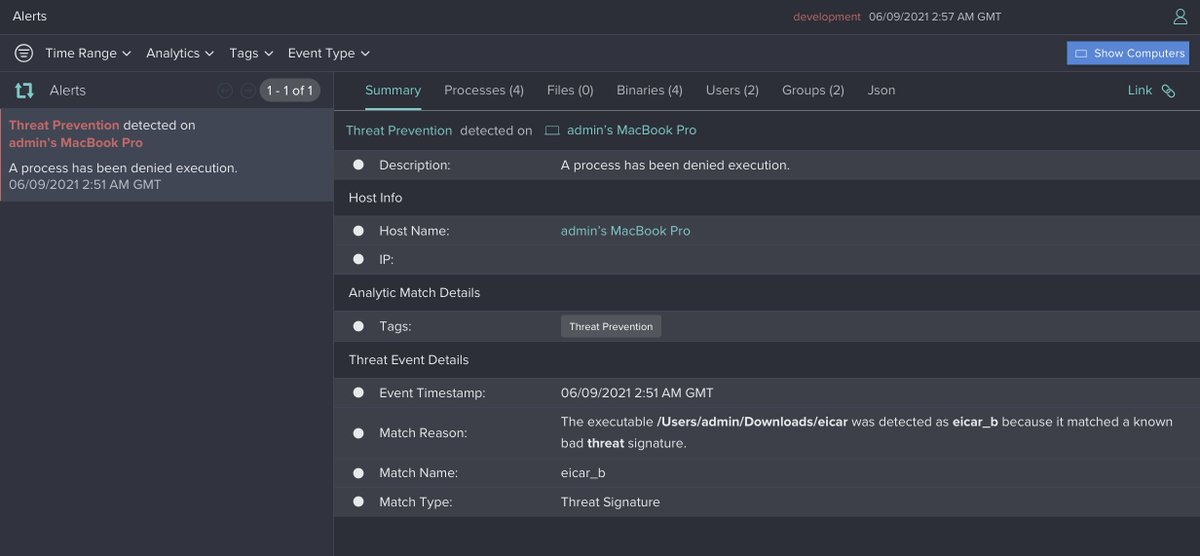The image size is (1200, 556).
Task: Open the Users (2) tab
Action: coord(732,90)
